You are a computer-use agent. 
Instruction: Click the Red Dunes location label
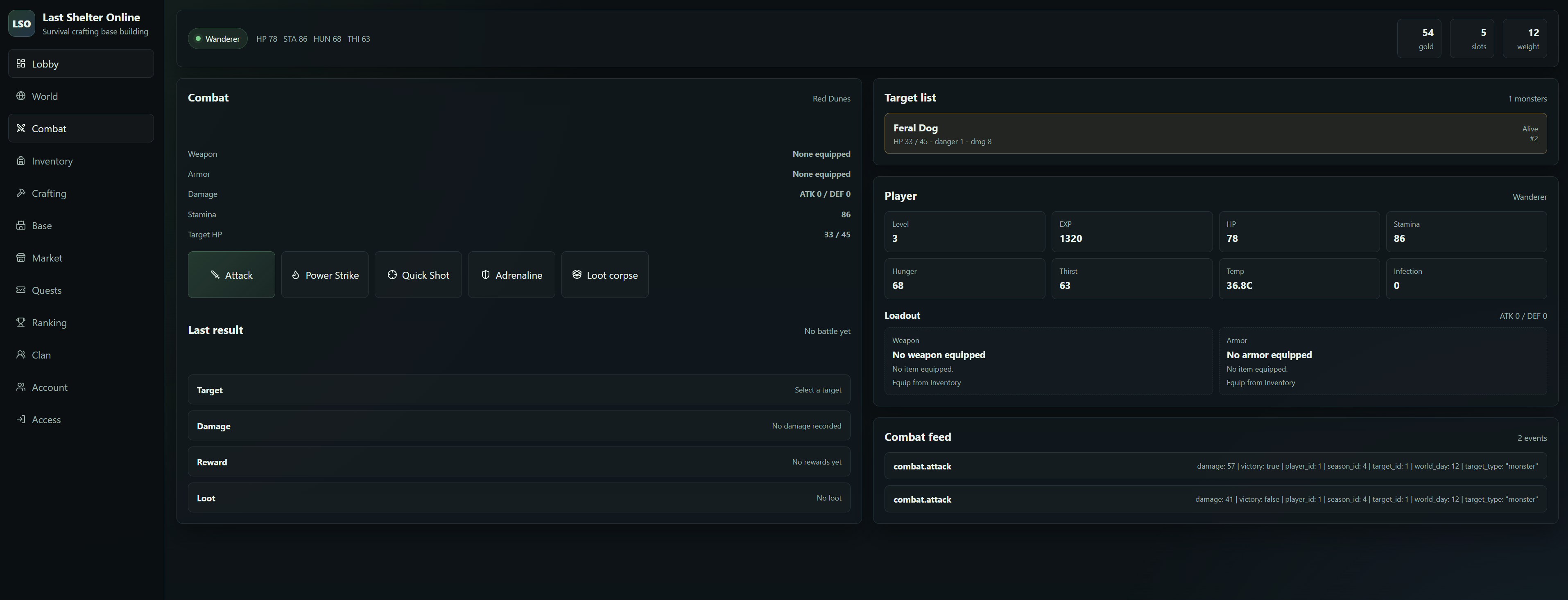(831, 98)
